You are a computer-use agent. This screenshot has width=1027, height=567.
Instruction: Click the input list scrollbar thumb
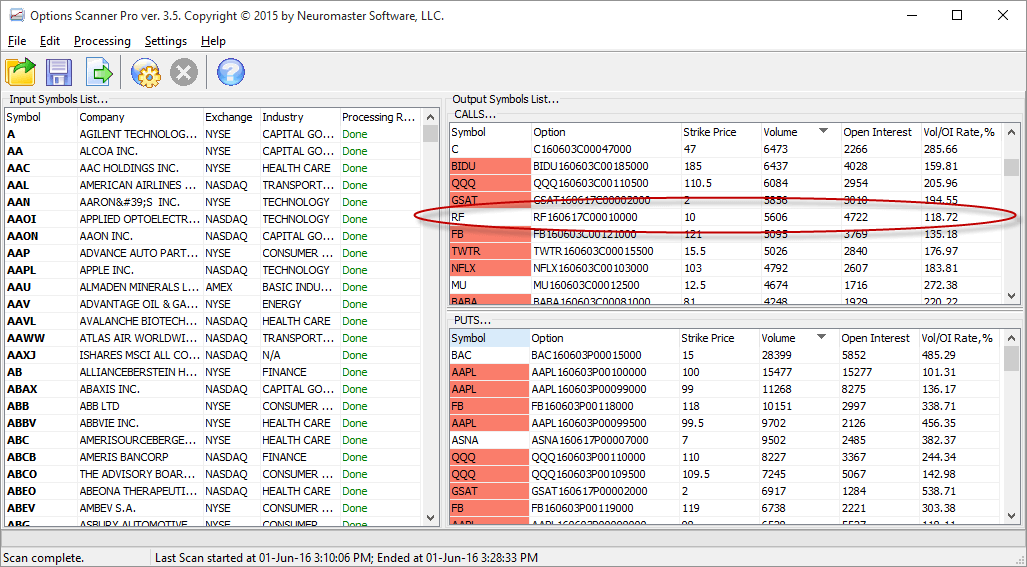tap(430, 134)
